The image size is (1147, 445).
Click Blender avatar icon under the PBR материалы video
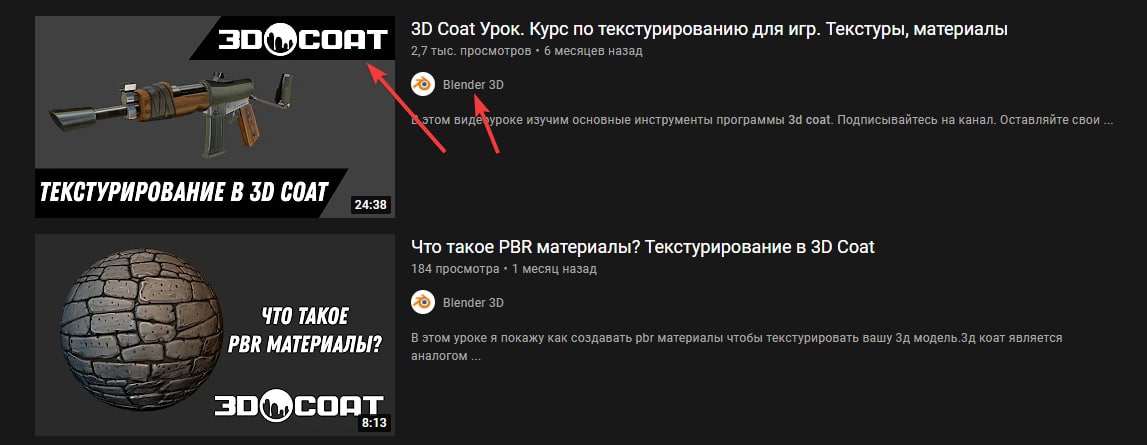423,302
